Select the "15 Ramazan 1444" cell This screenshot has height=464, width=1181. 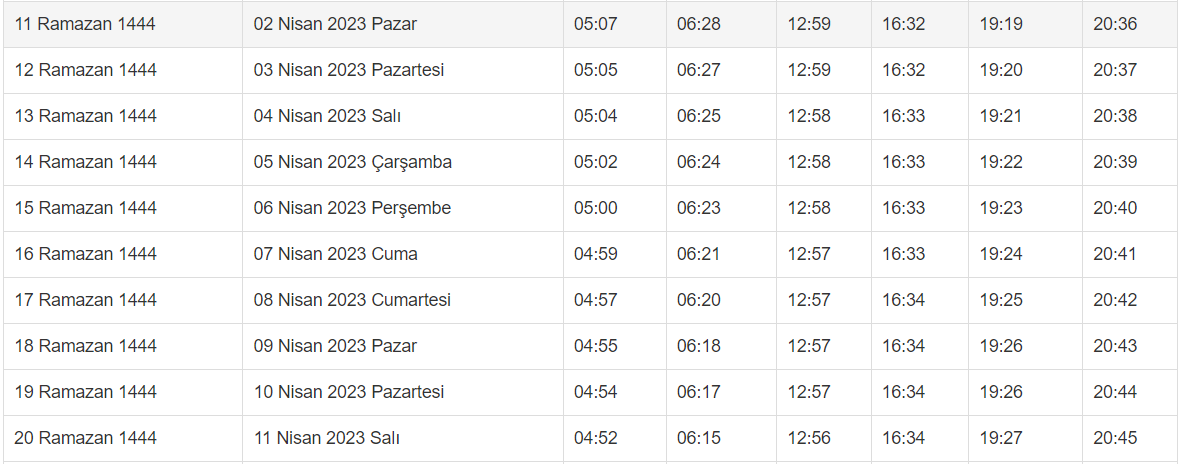85,208
